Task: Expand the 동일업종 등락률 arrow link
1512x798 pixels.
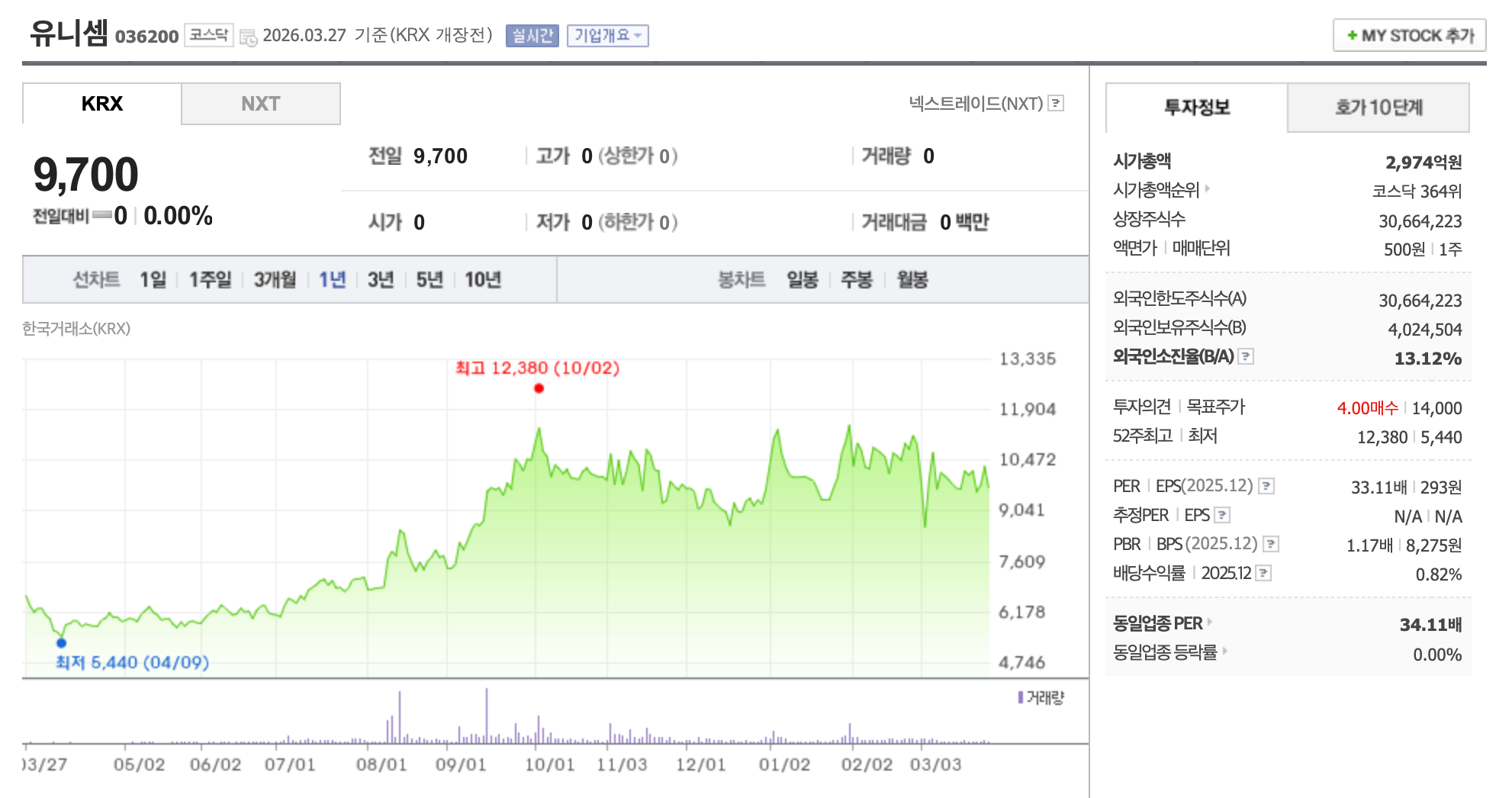Action: point(1225,651)
